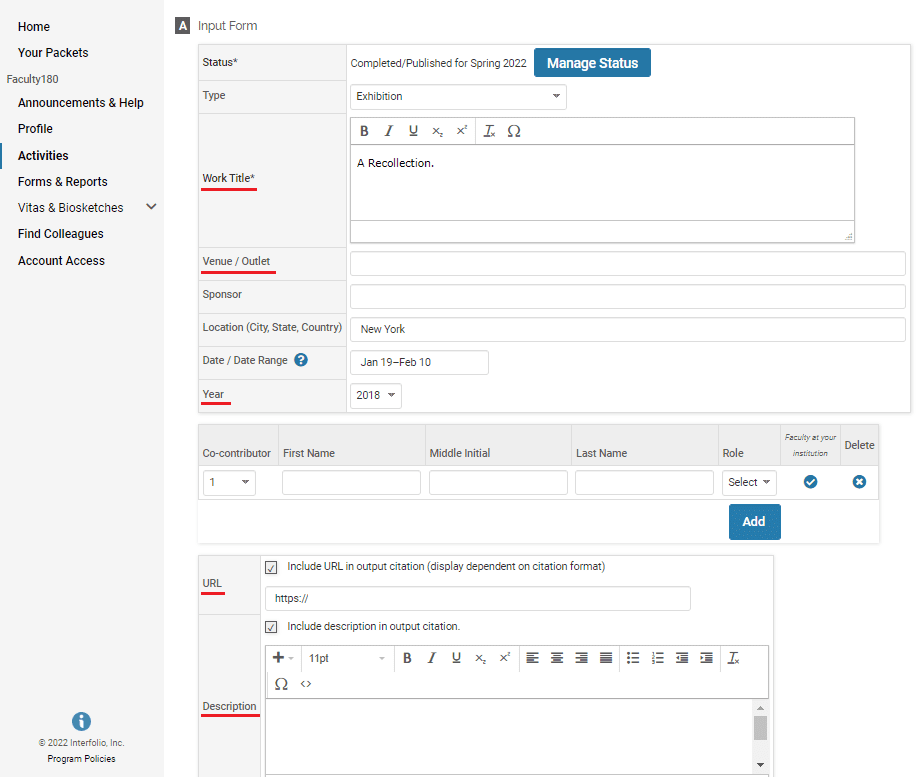The width and height of the screenshot is (921, 777).
Task: Apply italic in the Description editor
Action: pyautogui.click(x=432, y=658)
